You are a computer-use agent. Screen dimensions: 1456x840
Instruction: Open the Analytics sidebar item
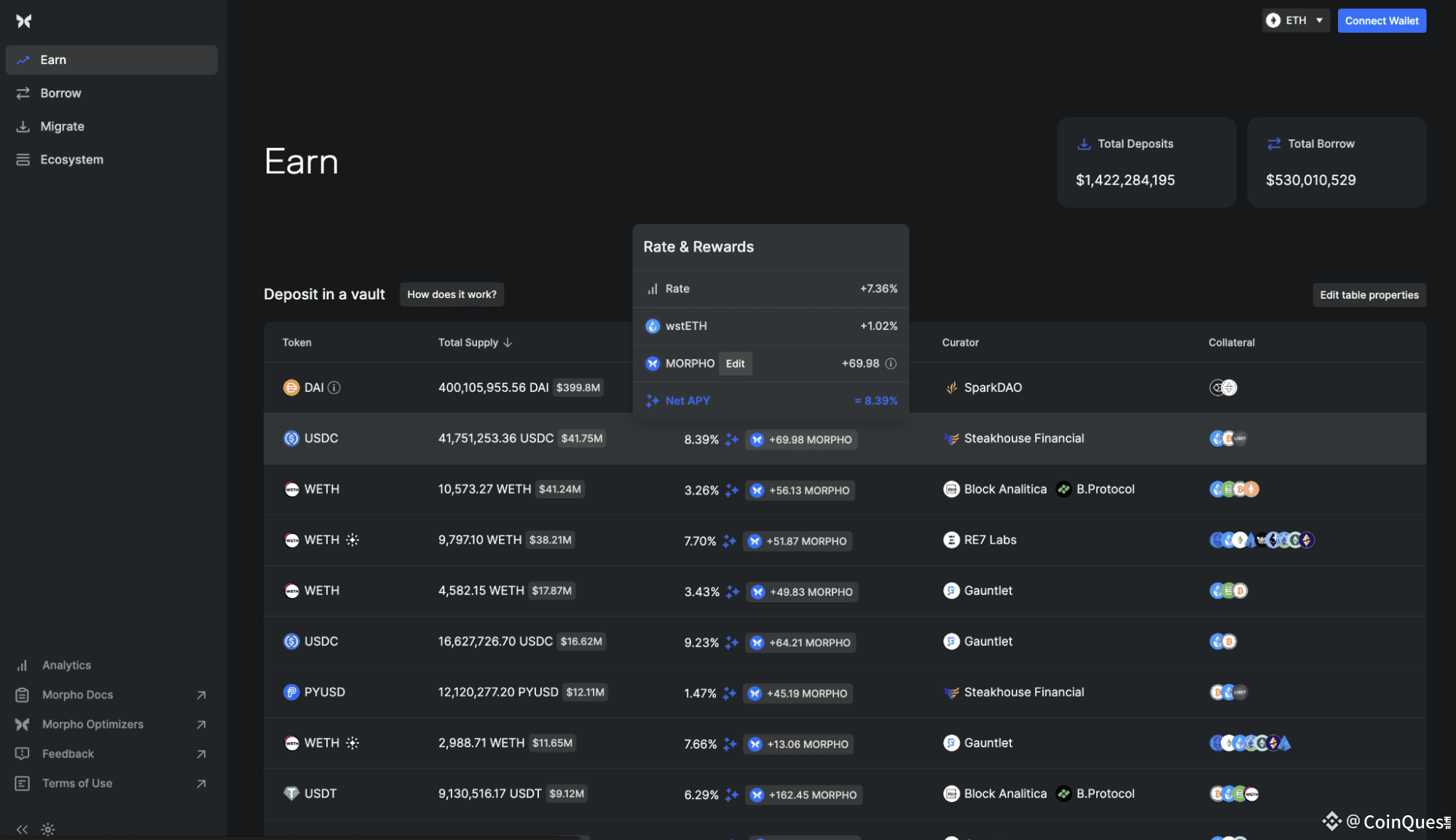66,665
